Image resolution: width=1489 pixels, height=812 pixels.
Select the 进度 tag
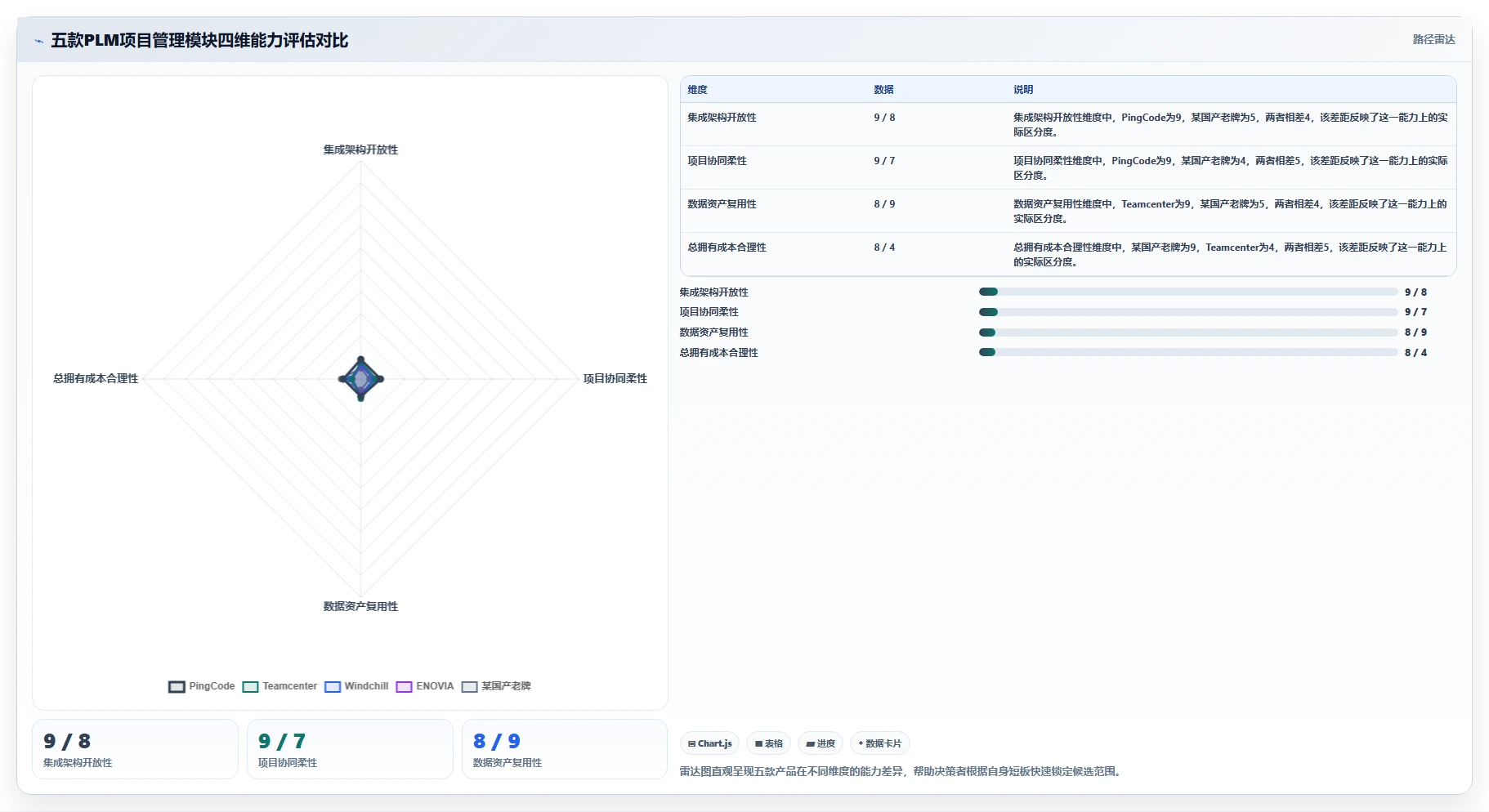coord(821,743)
